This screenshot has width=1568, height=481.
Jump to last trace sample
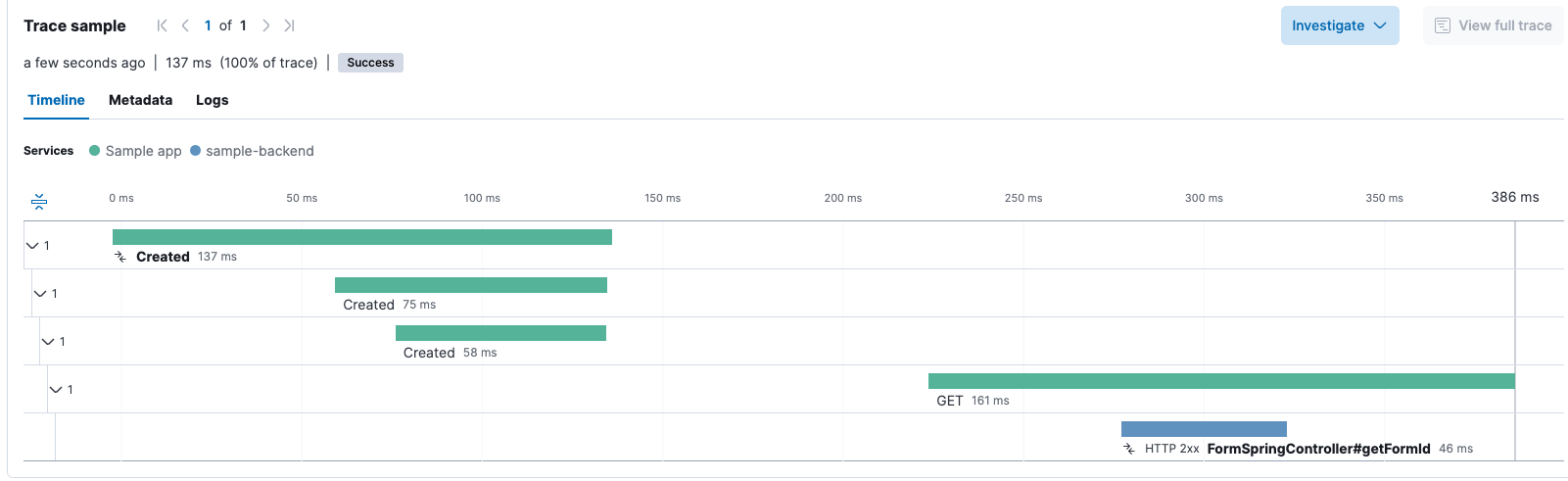click(289, 25)
